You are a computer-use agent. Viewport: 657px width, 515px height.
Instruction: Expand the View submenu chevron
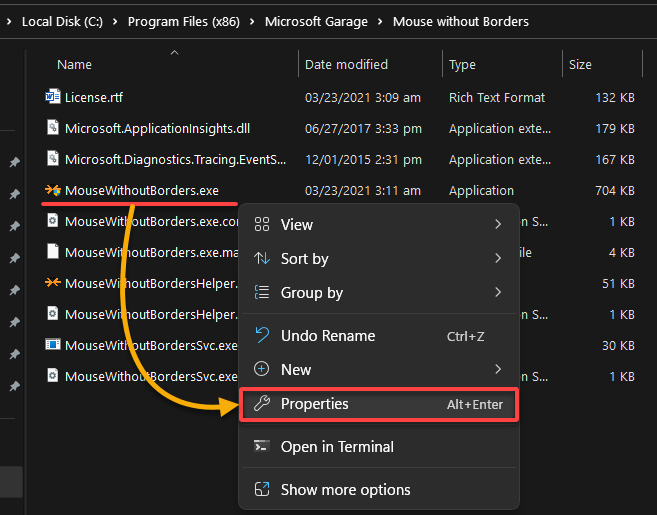pos(498,224)
